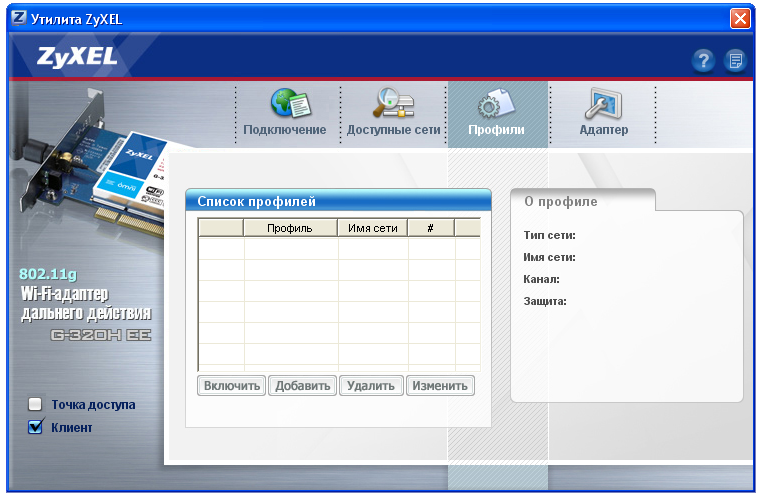Click the document notes icon in header
Screen dimensions: 760x499
[735, 61]
